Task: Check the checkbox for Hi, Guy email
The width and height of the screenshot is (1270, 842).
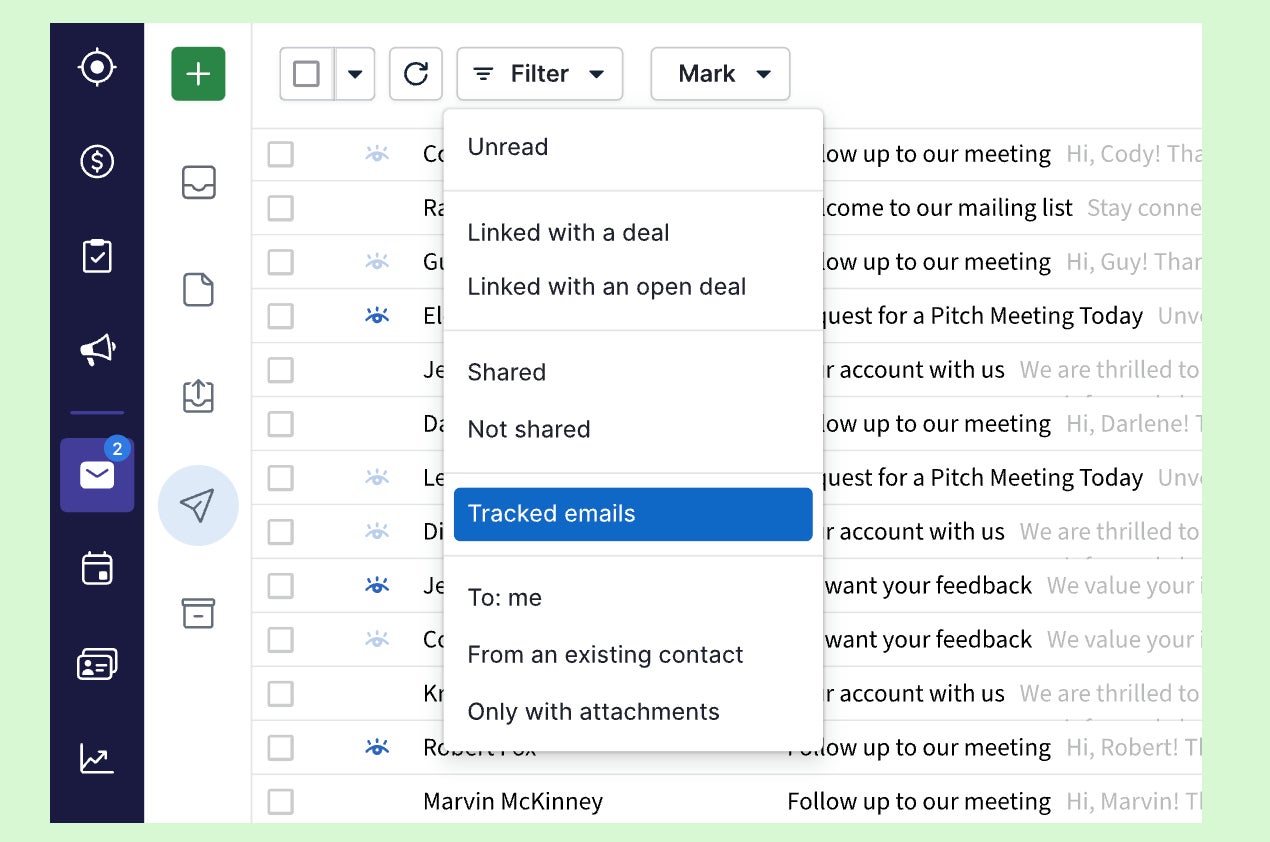Action: pyautogui.click(x=280, y=262)
